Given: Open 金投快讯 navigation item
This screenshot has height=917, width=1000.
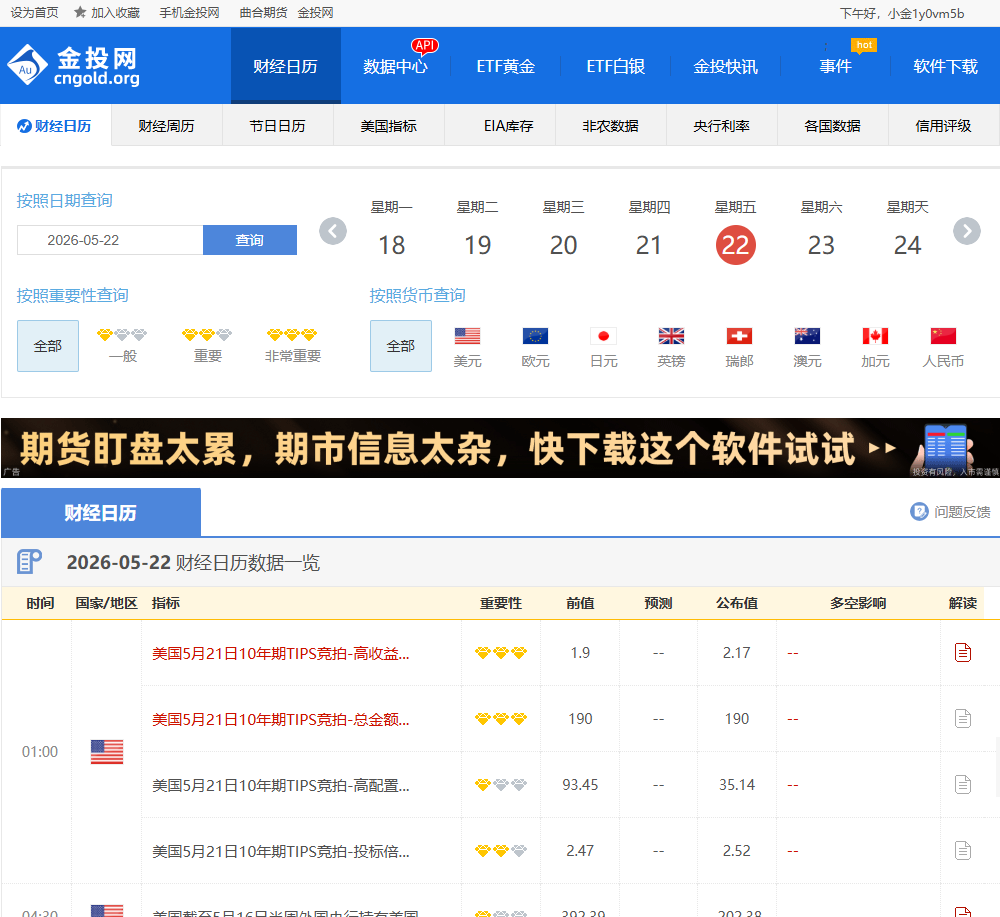Looking at the screenshot, I should click(x=726, y=66).
